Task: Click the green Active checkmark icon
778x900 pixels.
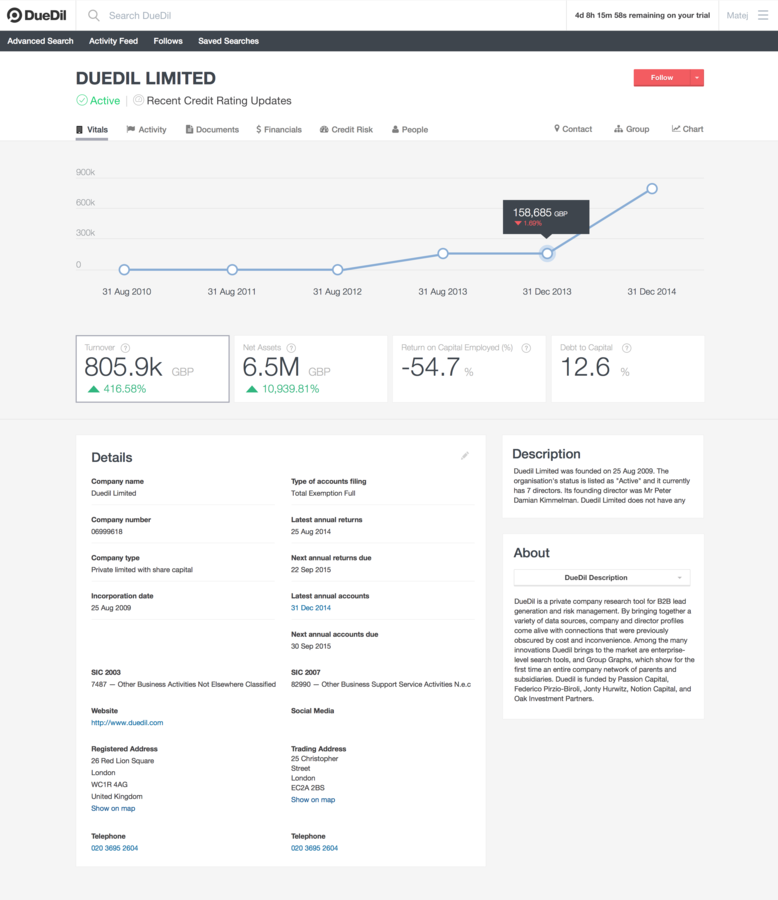Action: pos(82,100)
